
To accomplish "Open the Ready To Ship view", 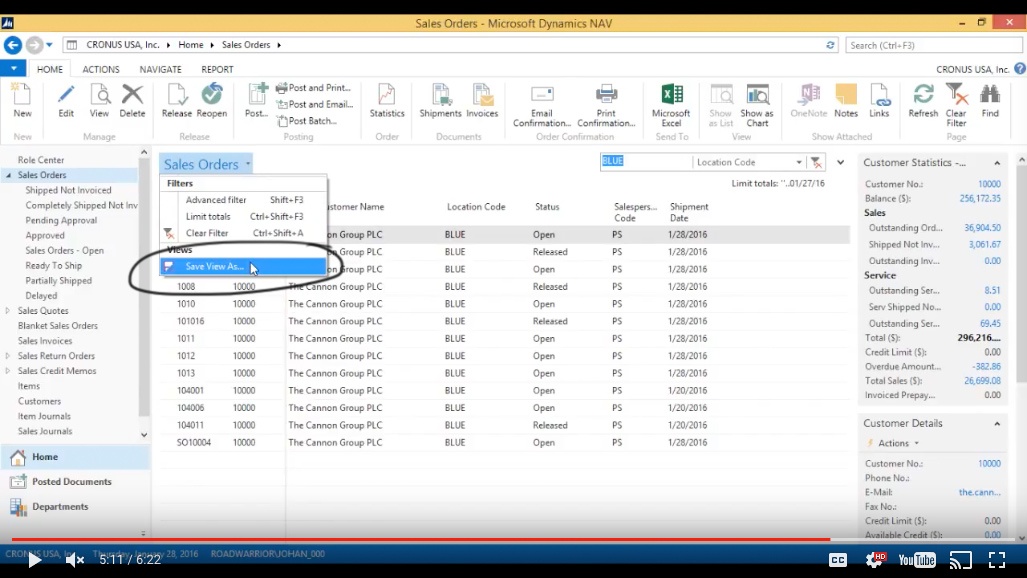I will coord(54,265).
